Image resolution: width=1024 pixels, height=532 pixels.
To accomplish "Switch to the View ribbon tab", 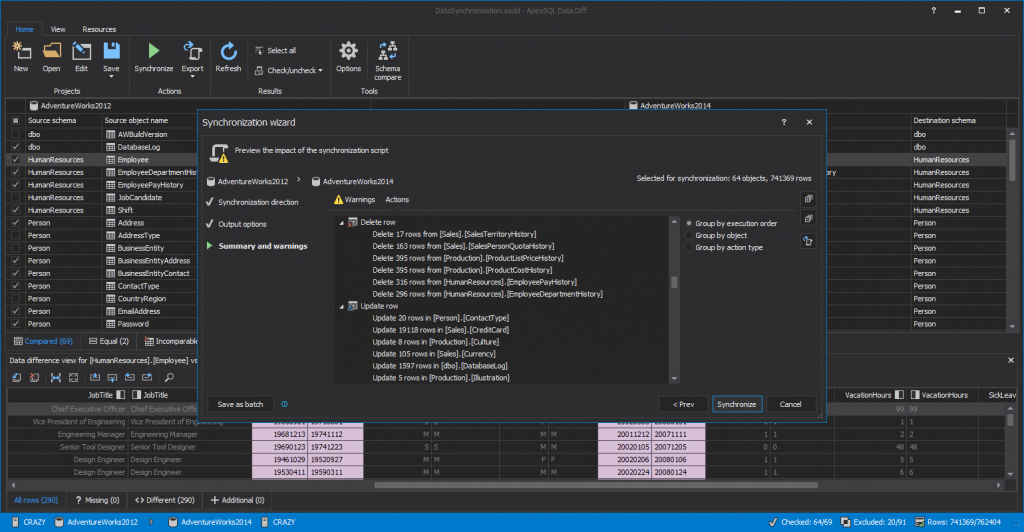I will (58, 29).
